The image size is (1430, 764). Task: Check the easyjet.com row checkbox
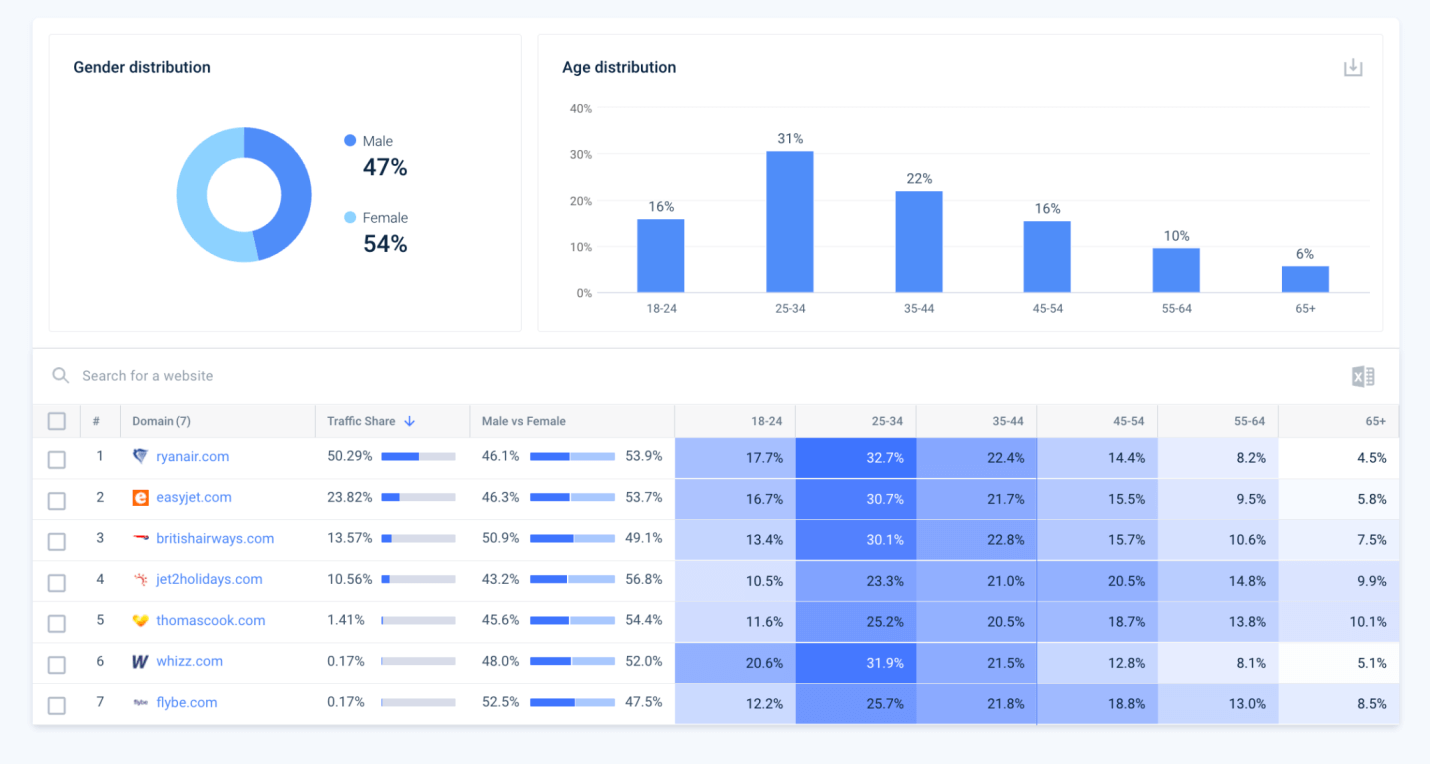(x=57, y=500)
